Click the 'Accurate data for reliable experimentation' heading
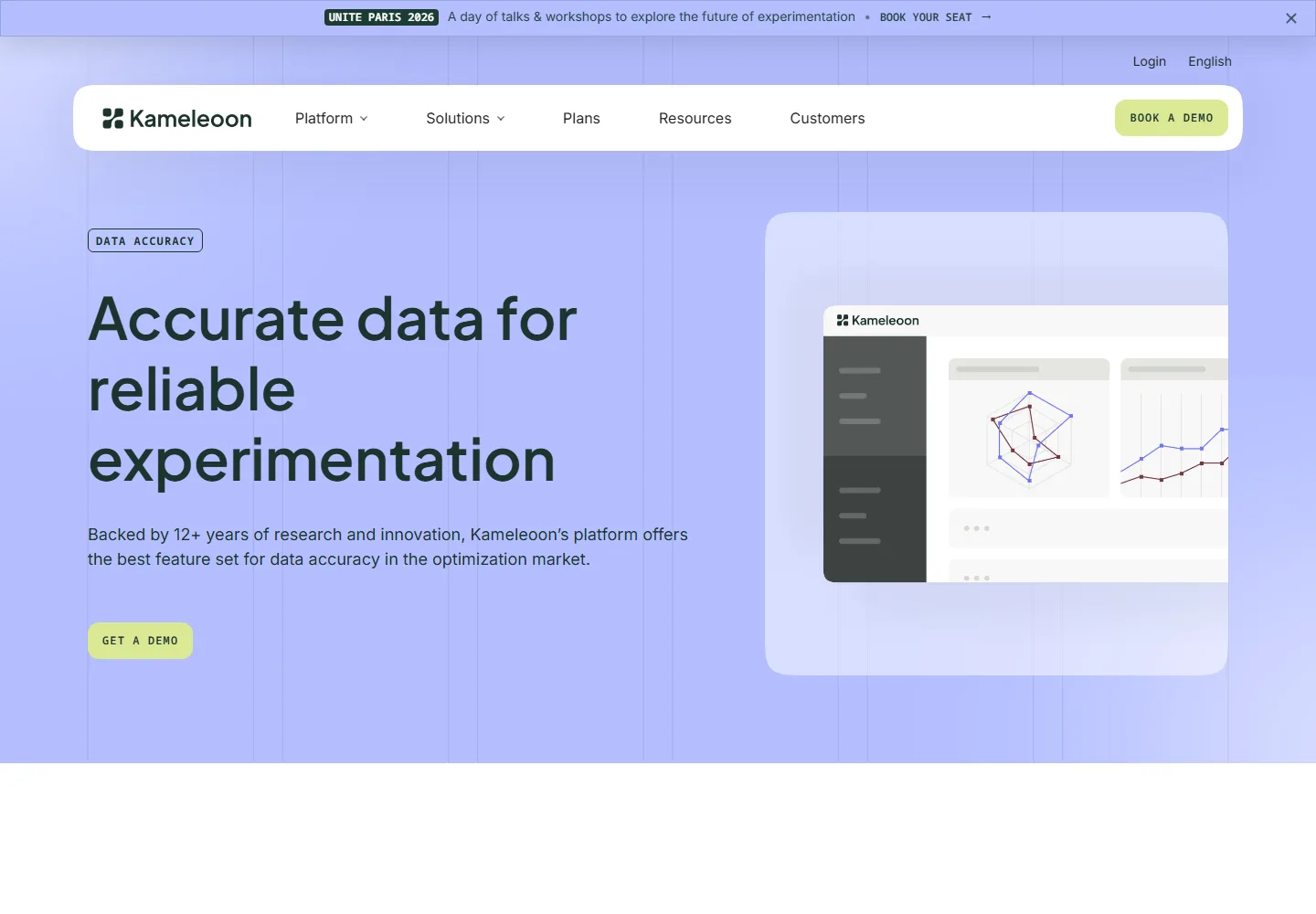1316x914 pixels. (333, 389)
